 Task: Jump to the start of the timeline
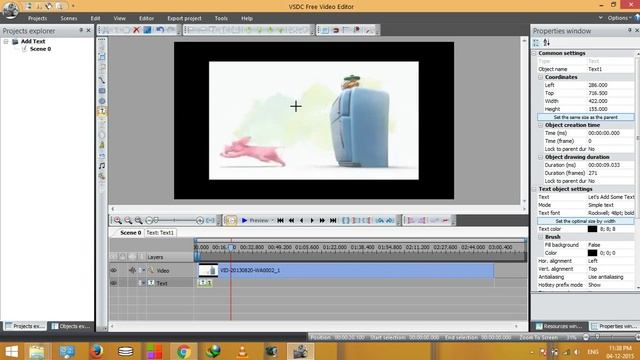[x=280, y=220]
